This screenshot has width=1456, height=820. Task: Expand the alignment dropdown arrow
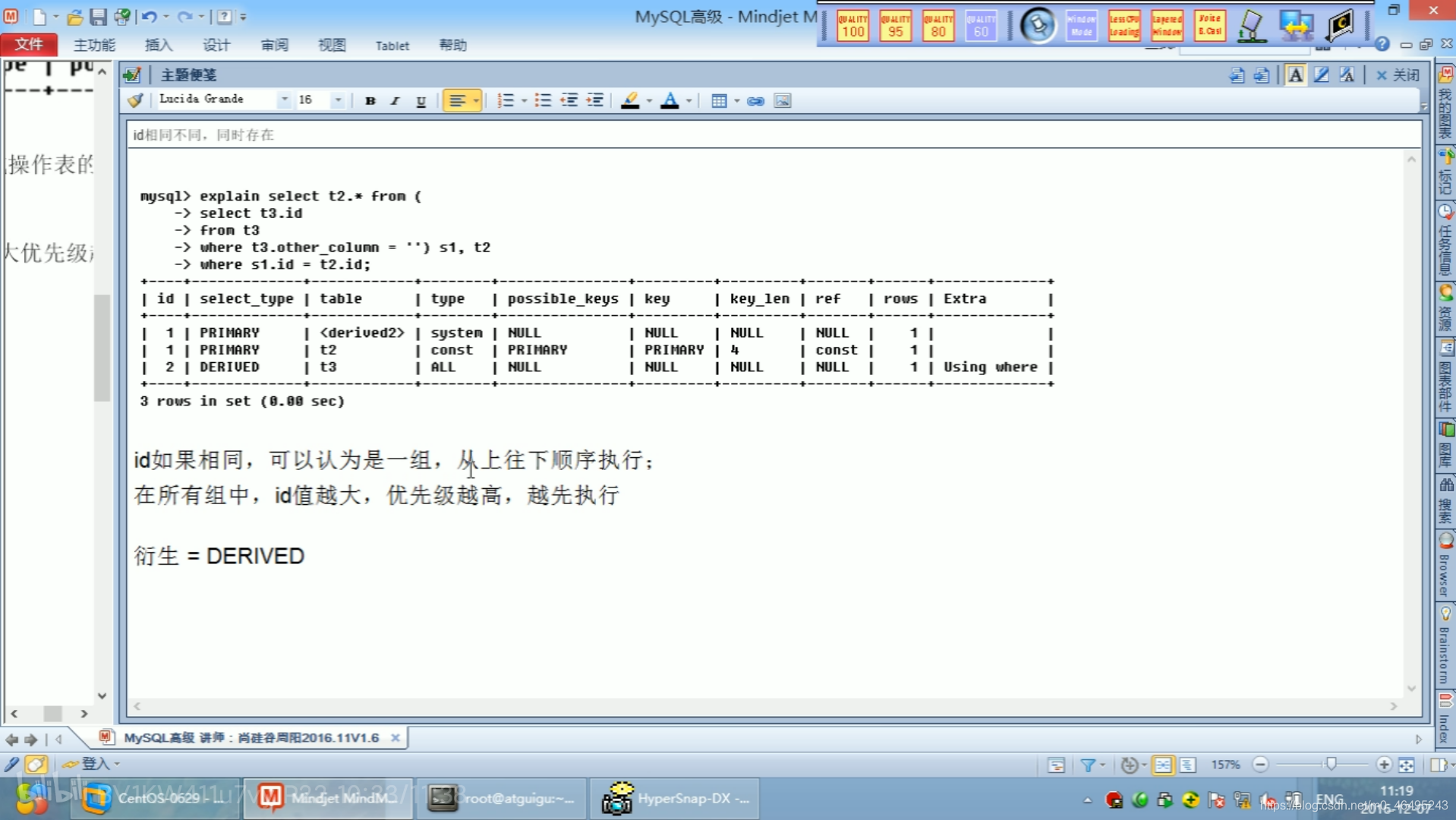point(476,100)
